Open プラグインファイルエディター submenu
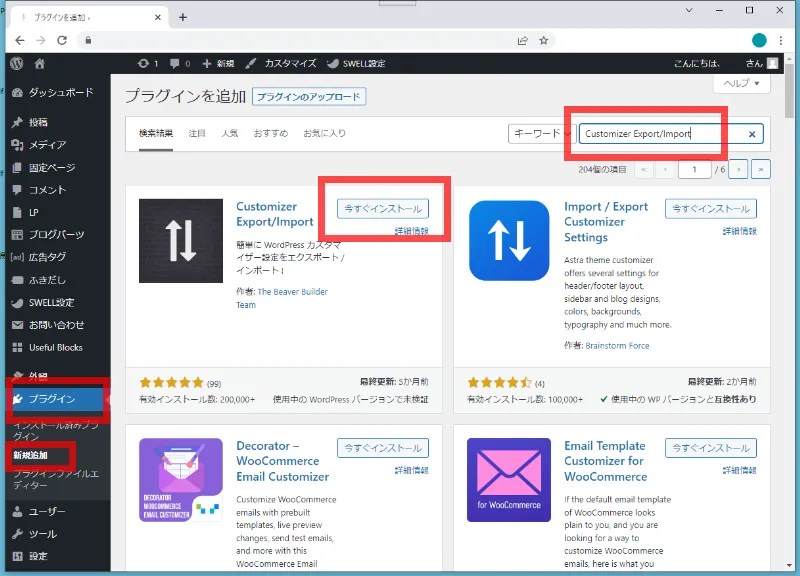Image resolution: width=800 pixels, height=576 pixels. point(56,479)
